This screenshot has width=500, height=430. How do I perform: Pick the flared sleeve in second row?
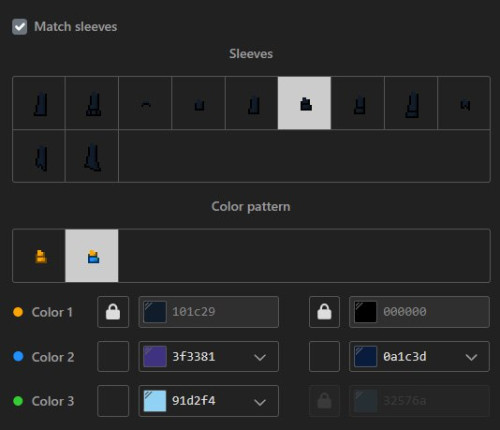92,156
